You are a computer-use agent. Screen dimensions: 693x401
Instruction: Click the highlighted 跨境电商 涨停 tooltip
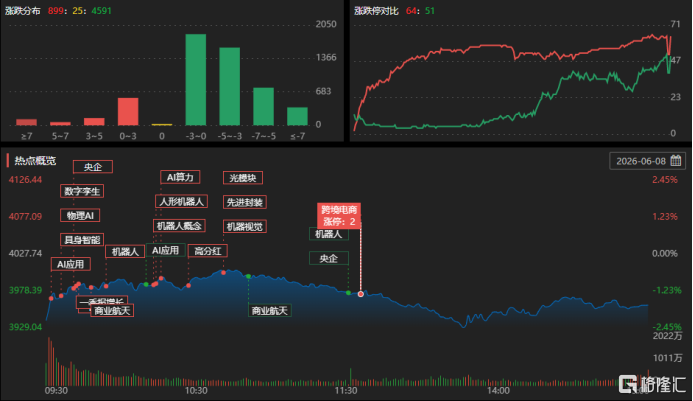339,216
